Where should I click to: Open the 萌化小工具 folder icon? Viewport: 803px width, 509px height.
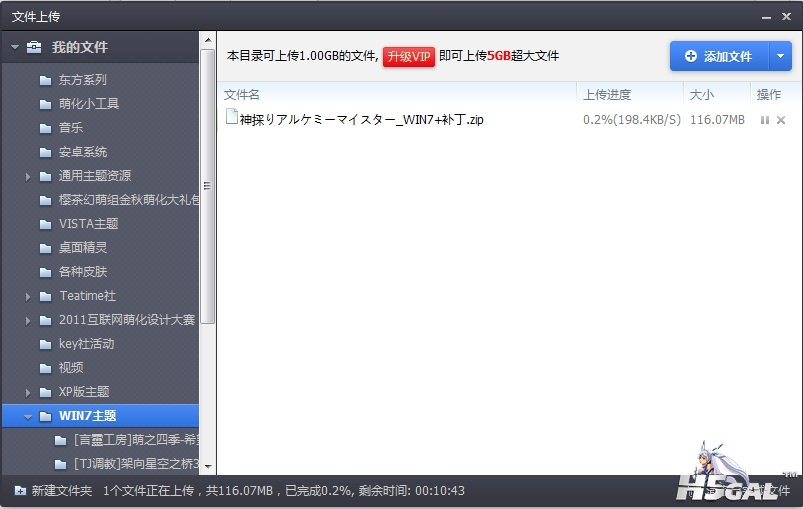tap(45, 104)
